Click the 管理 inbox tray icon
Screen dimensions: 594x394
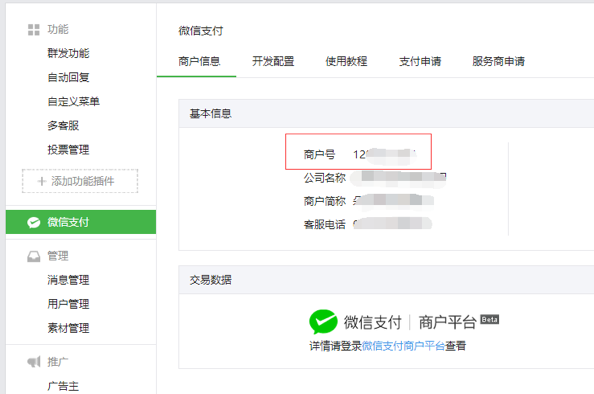34,256
